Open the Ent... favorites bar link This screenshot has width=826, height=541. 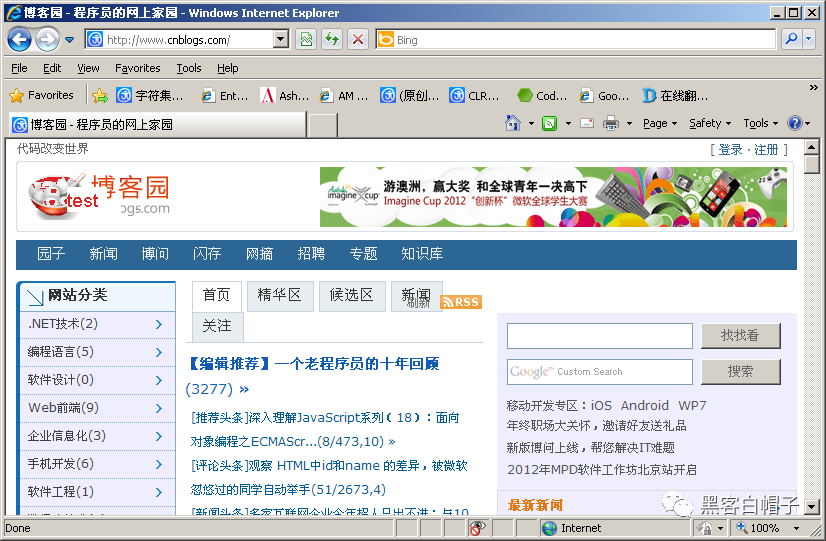(224, 95)
